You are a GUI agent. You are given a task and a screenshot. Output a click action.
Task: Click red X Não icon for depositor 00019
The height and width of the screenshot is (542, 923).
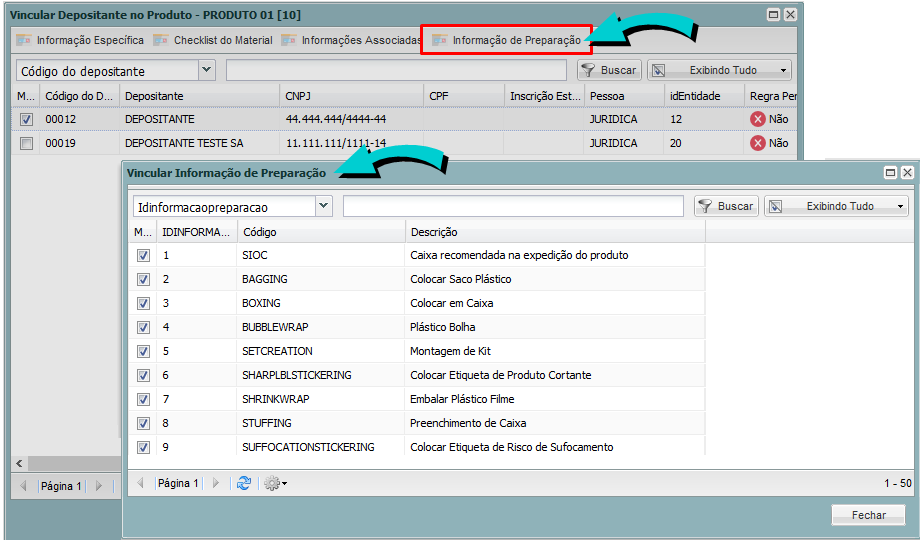click(758, 143)
